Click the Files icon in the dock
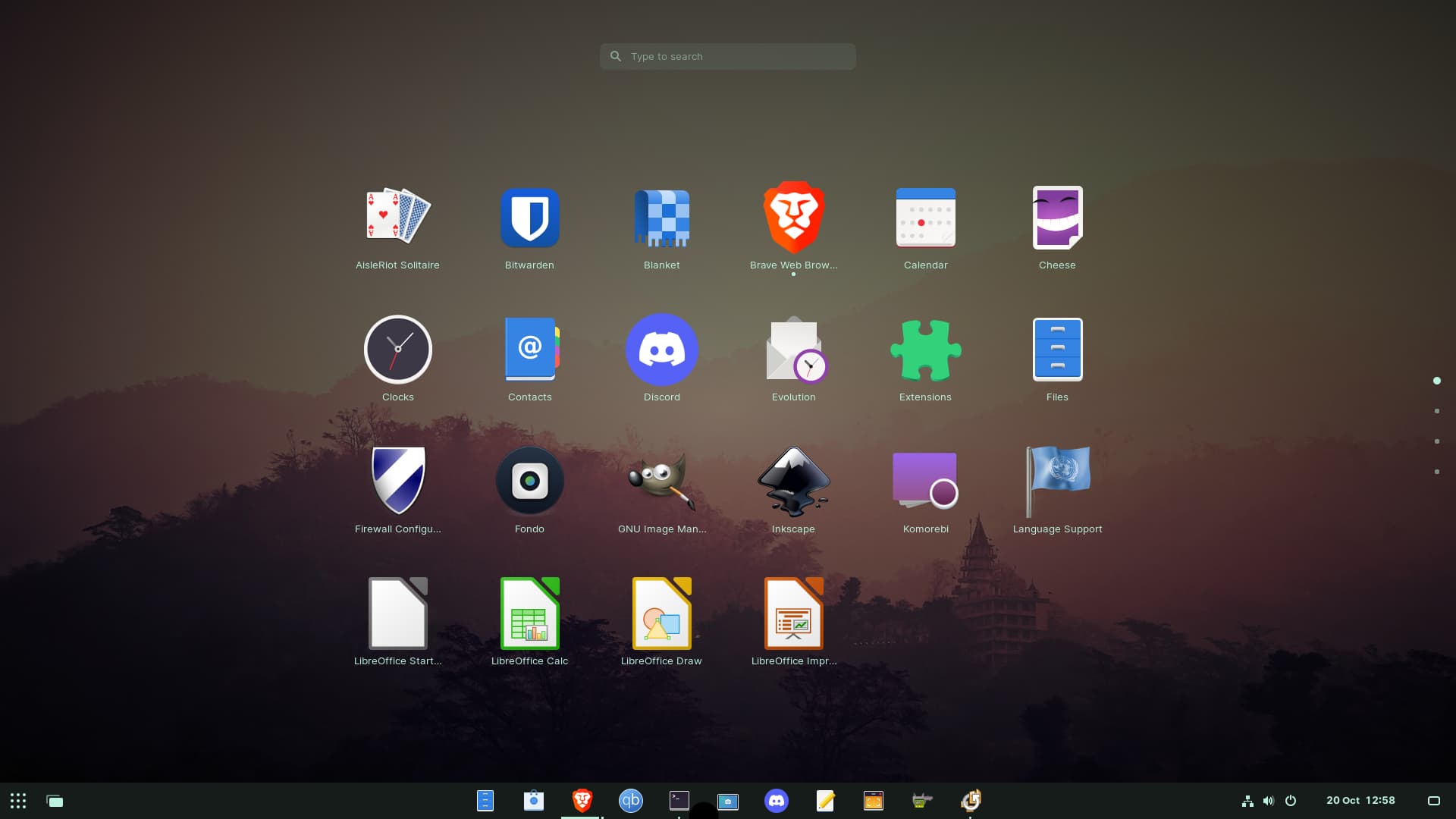This screenshot has height=819, width=1456. 485,801
